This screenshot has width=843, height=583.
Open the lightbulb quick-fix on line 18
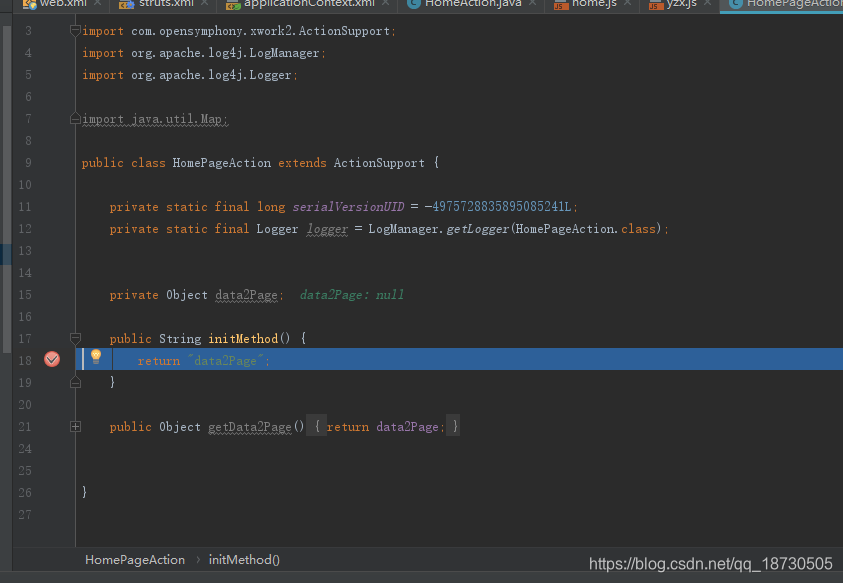[x=96, y=357]
